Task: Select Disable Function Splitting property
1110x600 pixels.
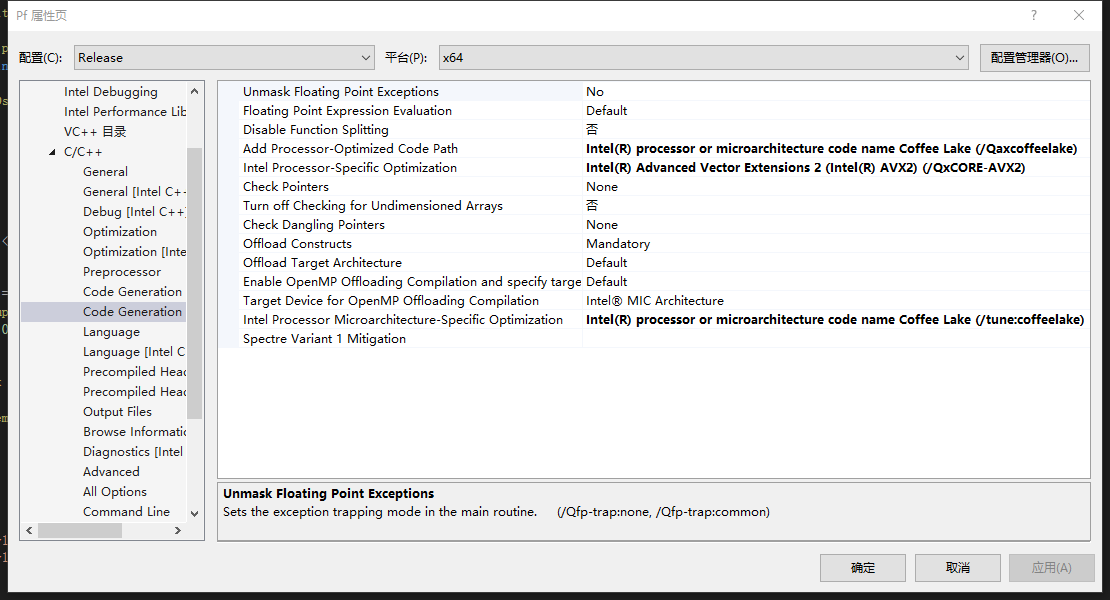Action: pyautogui.click(x=316, y=129)
